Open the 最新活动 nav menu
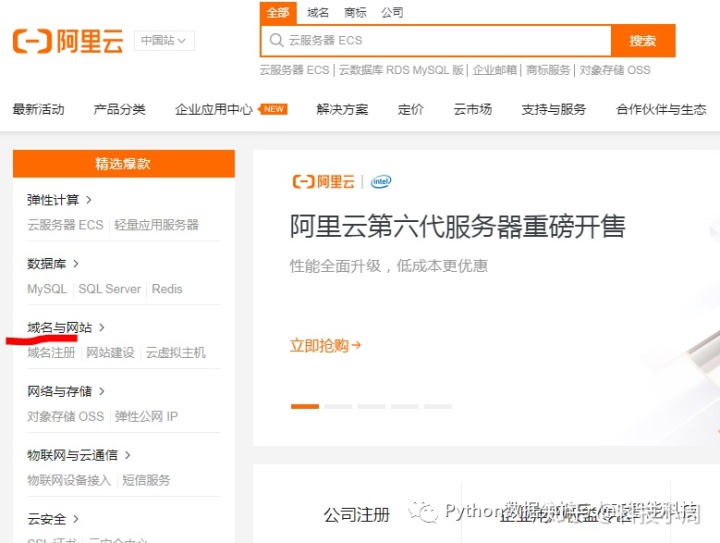Image resolution: width=720 pixels, height=543 pixels. (39, 109)
